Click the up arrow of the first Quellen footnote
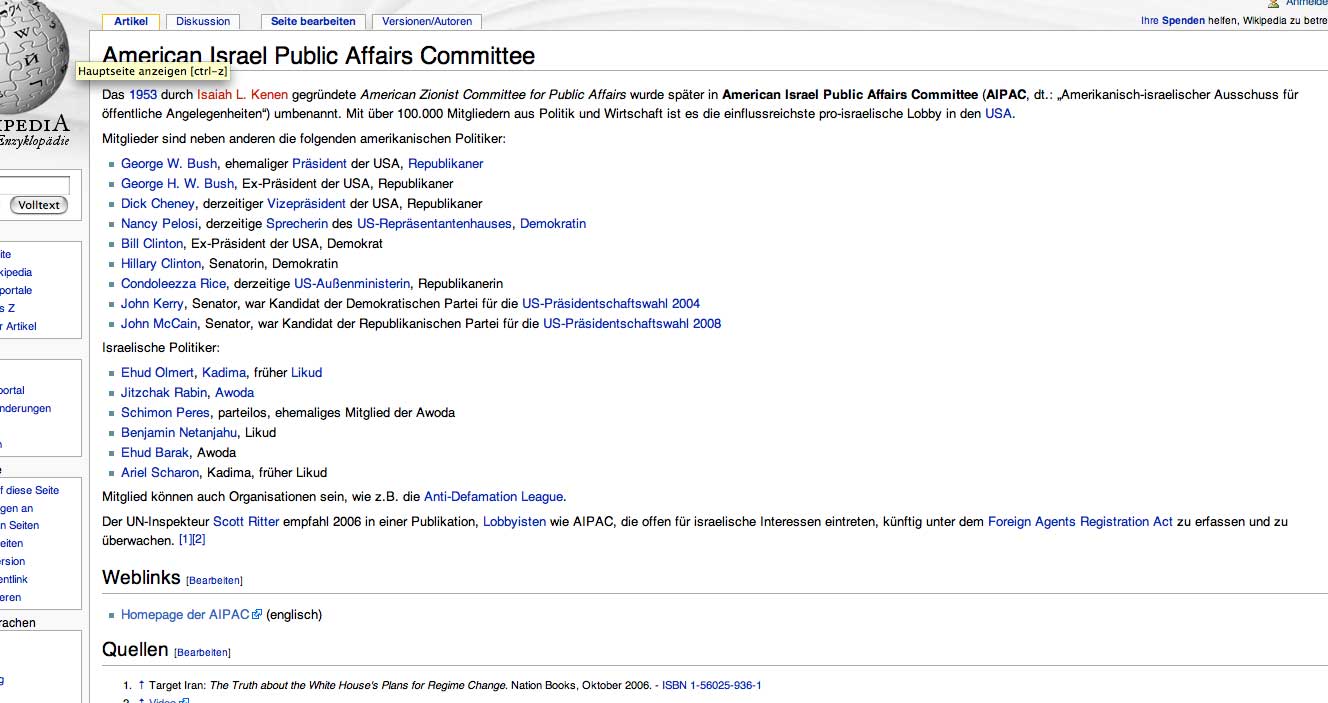The width and height of the screenshot is (1328, 703). coord(141,685)
